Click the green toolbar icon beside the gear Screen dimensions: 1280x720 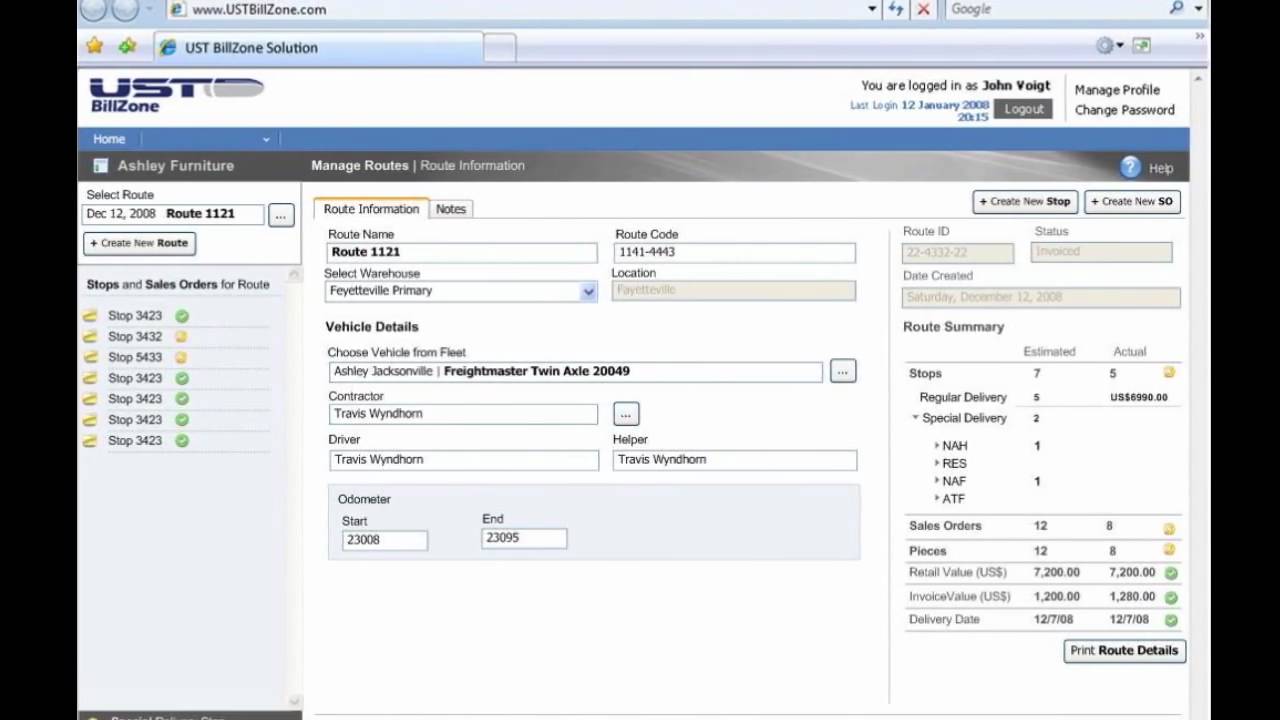click(1142, 46)
